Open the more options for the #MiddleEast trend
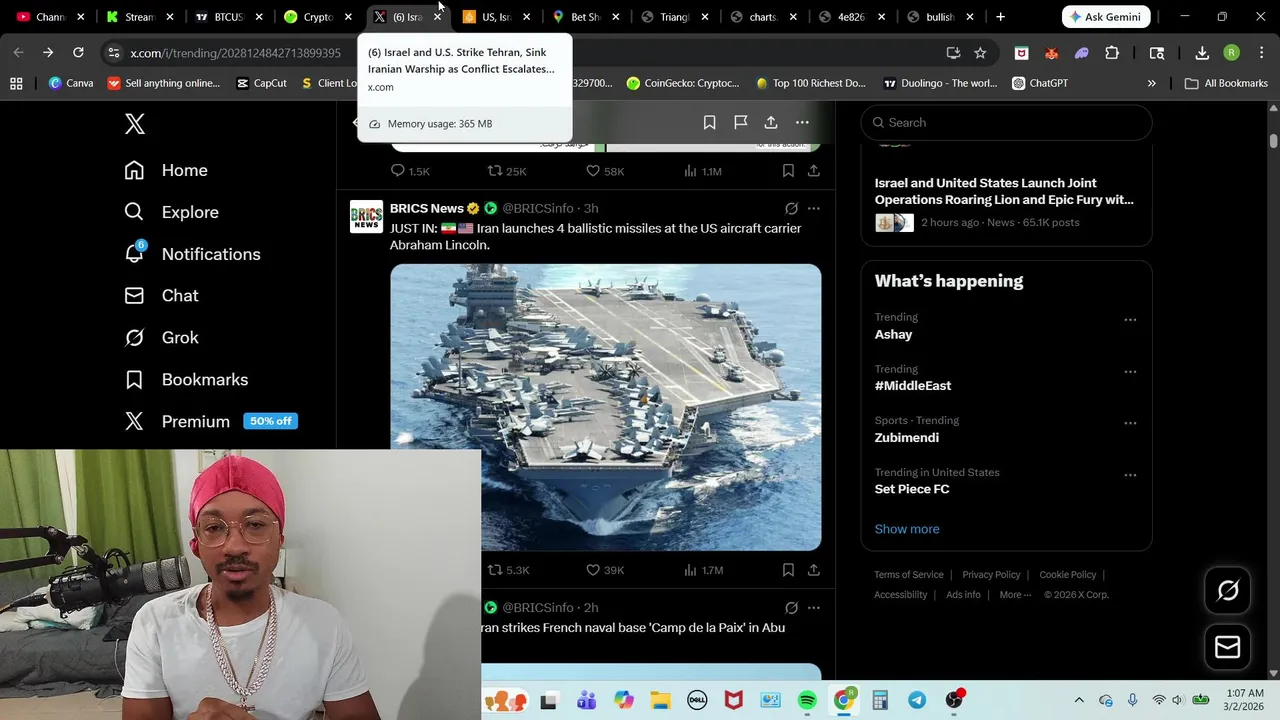This screenshot has width=1280, height=720. tap(1130, 372)
